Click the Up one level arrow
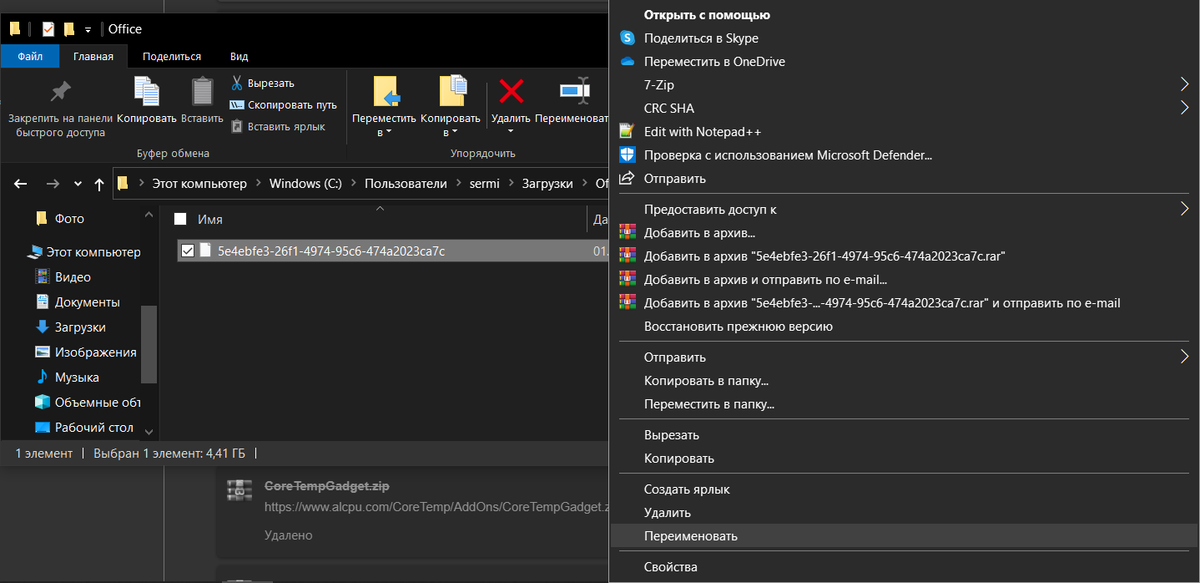This screenshot has height=583, width=1200. (x=99, y=184)
